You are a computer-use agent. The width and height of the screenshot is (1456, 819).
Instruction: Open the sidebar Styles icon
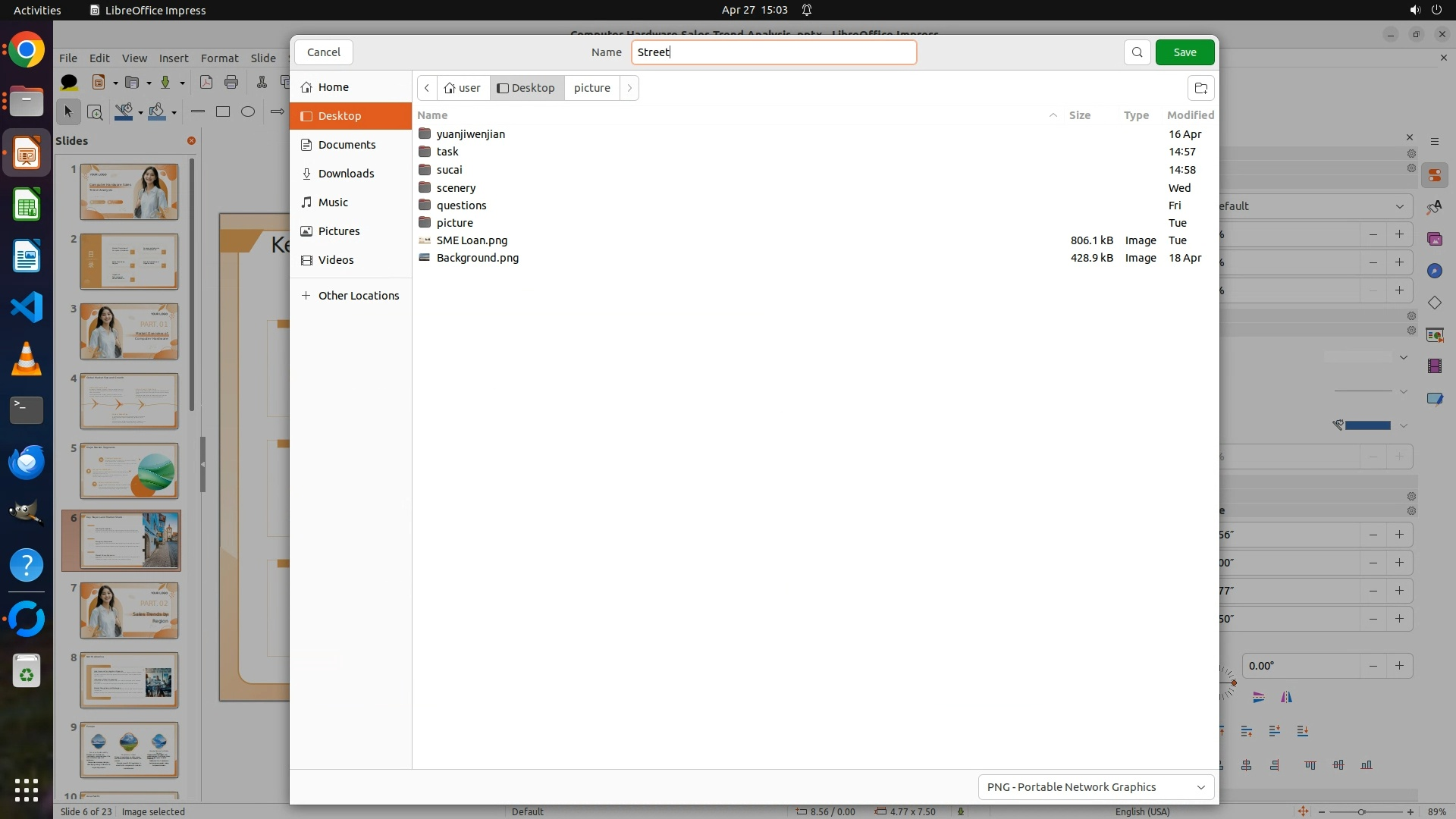1434,207
